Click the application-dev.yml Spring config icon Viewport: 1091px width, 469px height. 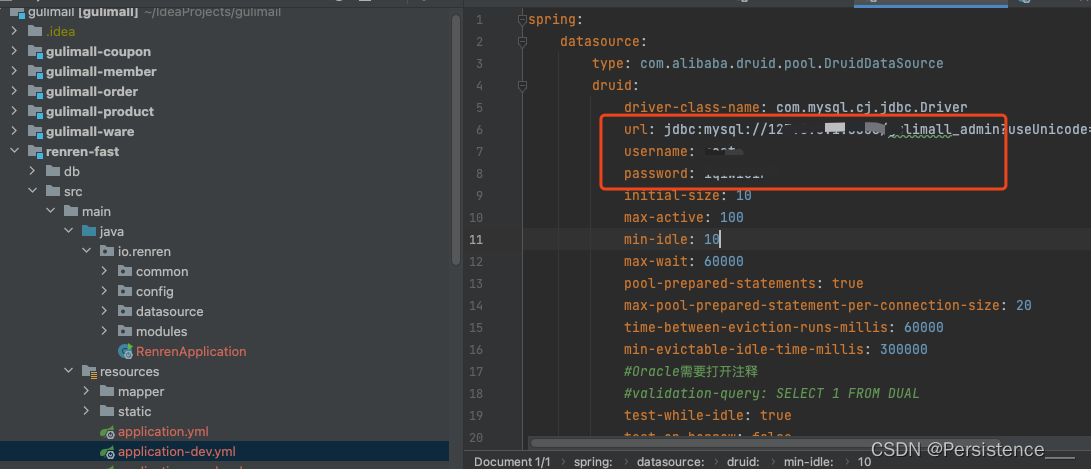click(x=107, y=452)
